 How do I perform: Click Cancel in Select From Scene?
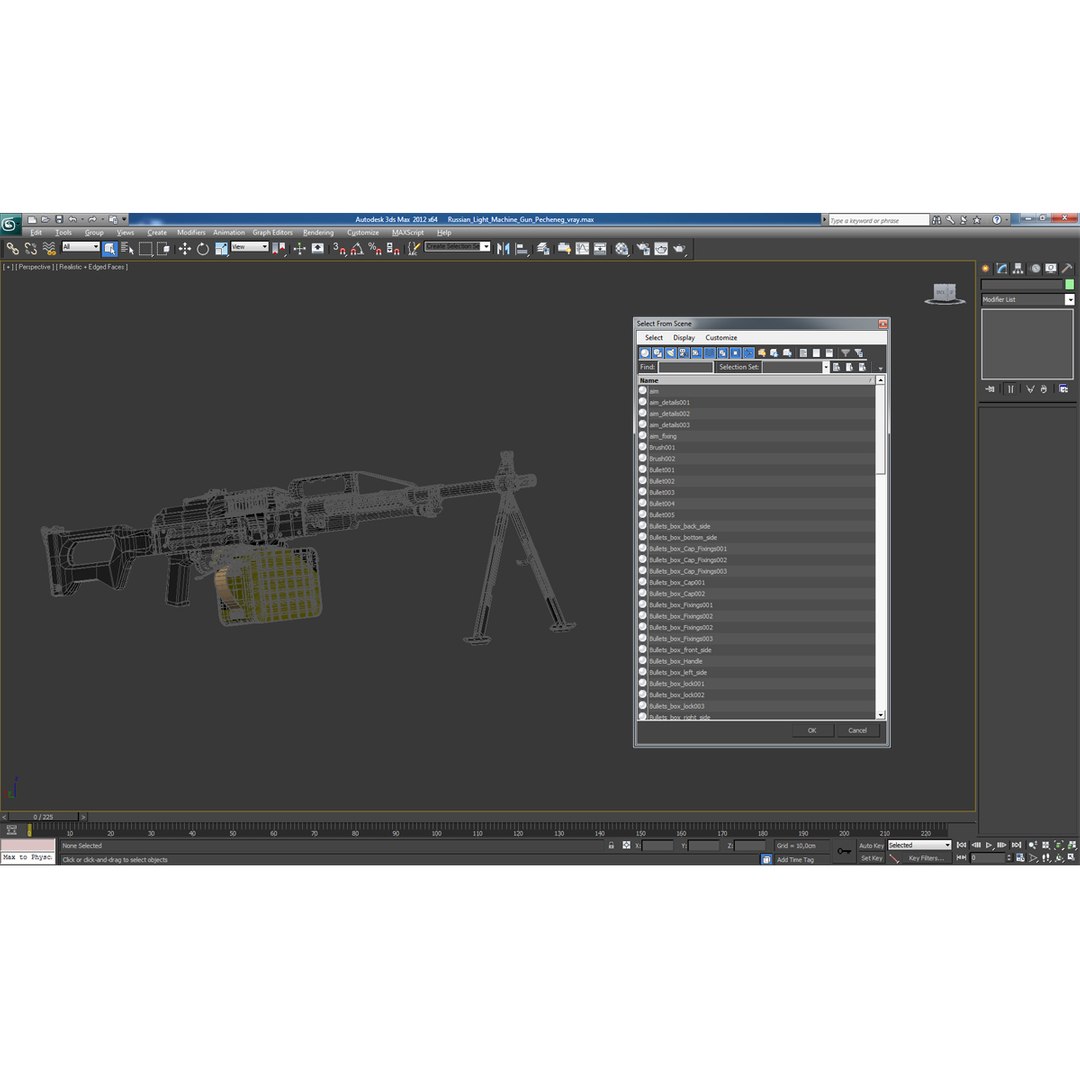pyautogui.click(x=858, y=731)
